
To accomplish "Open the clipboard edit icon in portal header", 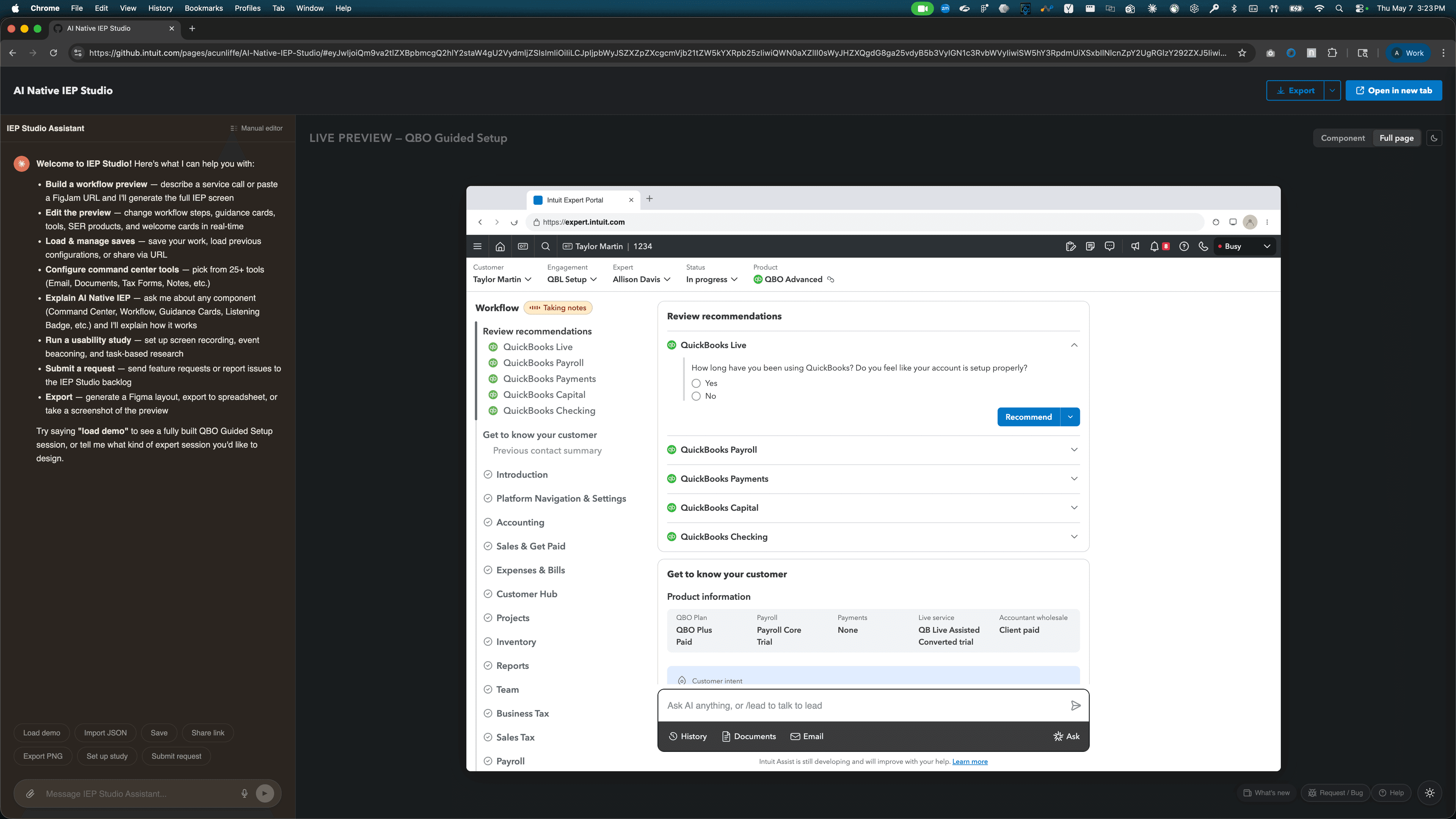I will (1070, 246).
